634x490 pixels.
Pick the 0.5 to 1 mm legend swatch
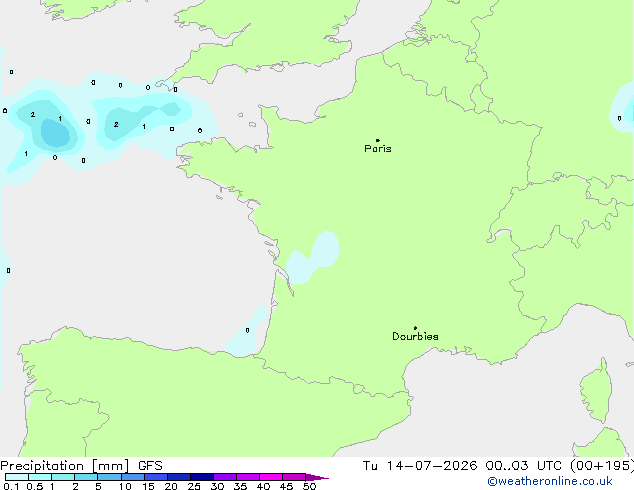pyautogui.click(x=40, y=477)
